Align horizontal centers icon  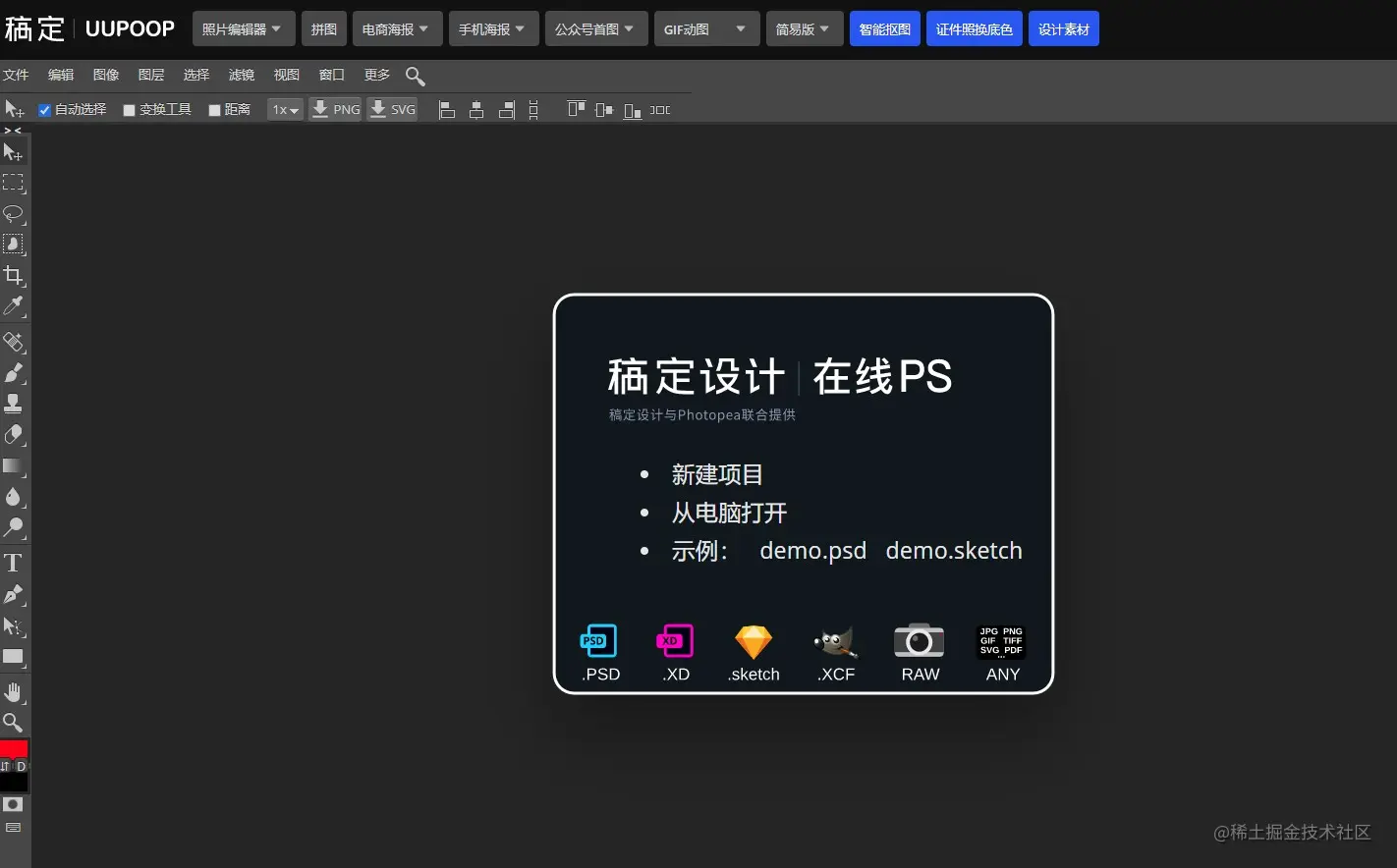pos(476,110)
